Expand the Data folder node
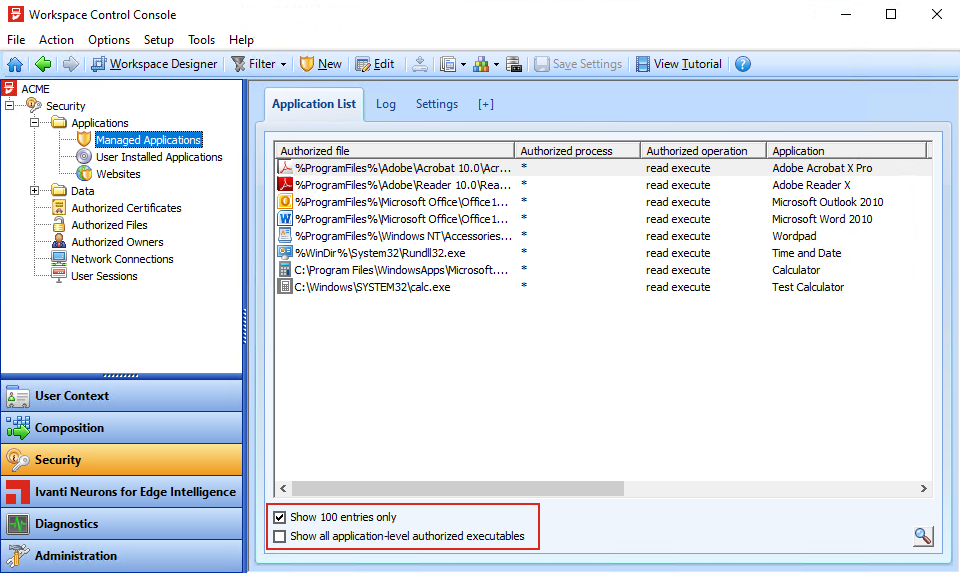960x573 pixels. click(x=34, y=190)
